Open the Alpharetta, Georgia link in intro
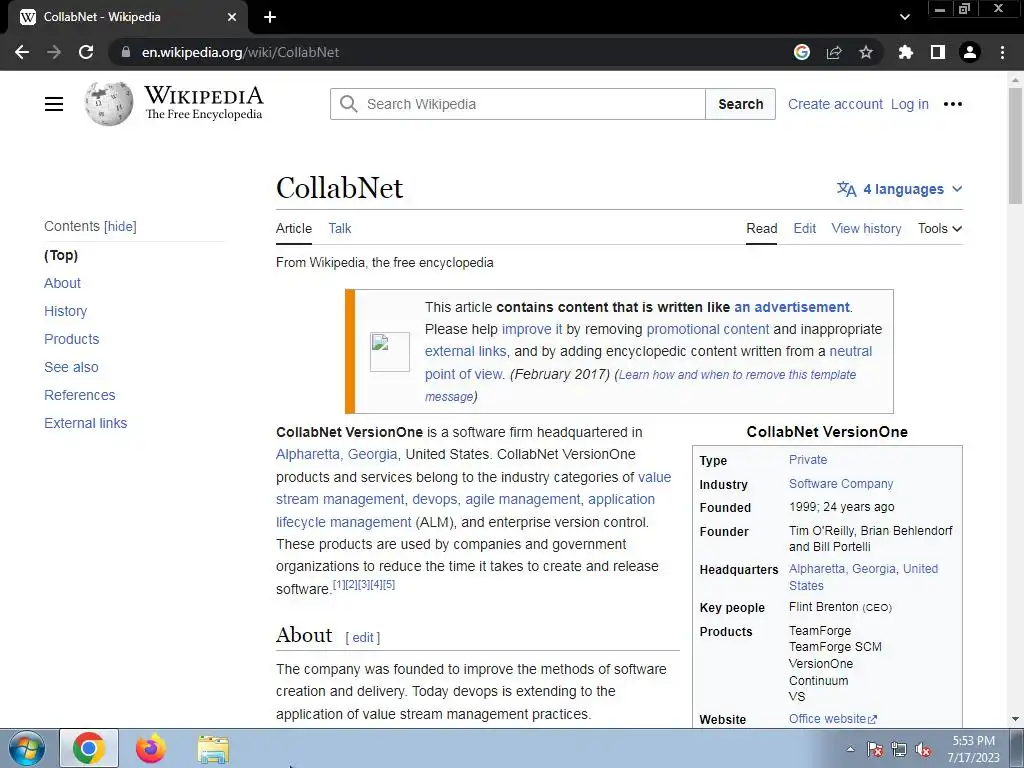Screen dimensions: 1024x768 pyautogui.click(x=336, y=455)
